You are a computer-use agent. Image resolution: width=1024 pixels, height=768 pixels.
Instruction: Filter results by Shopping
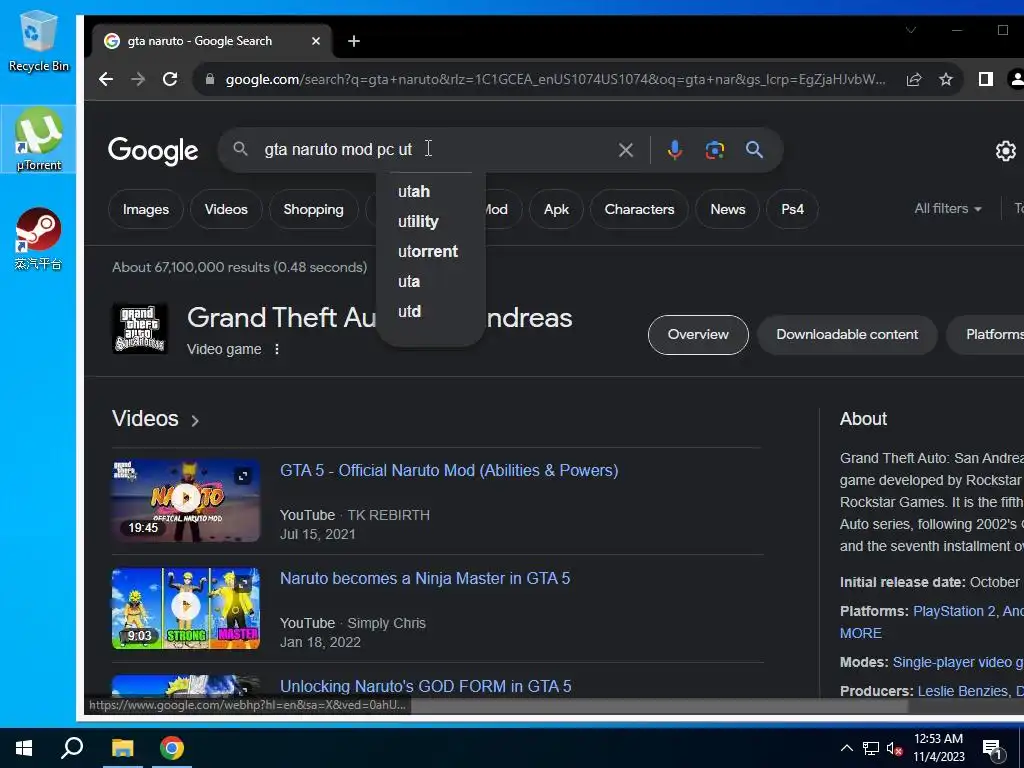click(313, 210)
